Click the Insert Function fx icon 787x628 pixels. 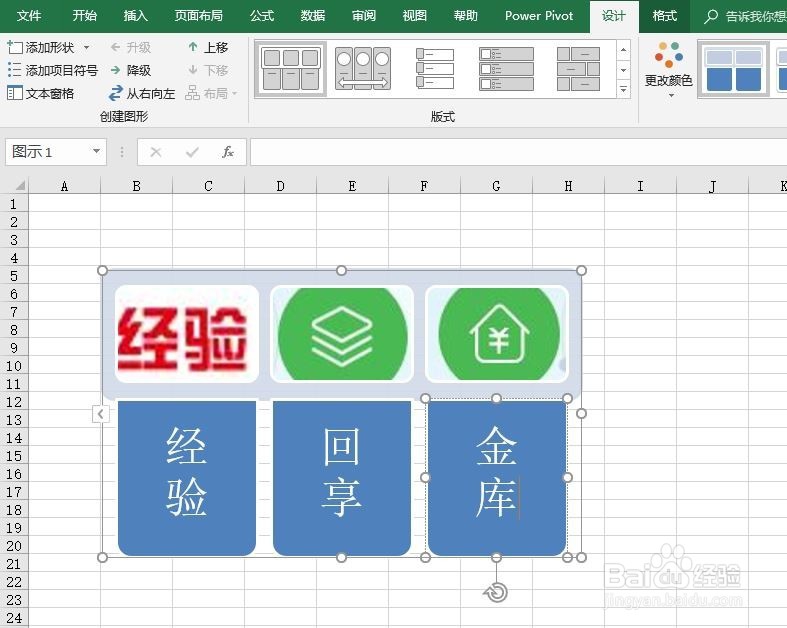(227, 152)
